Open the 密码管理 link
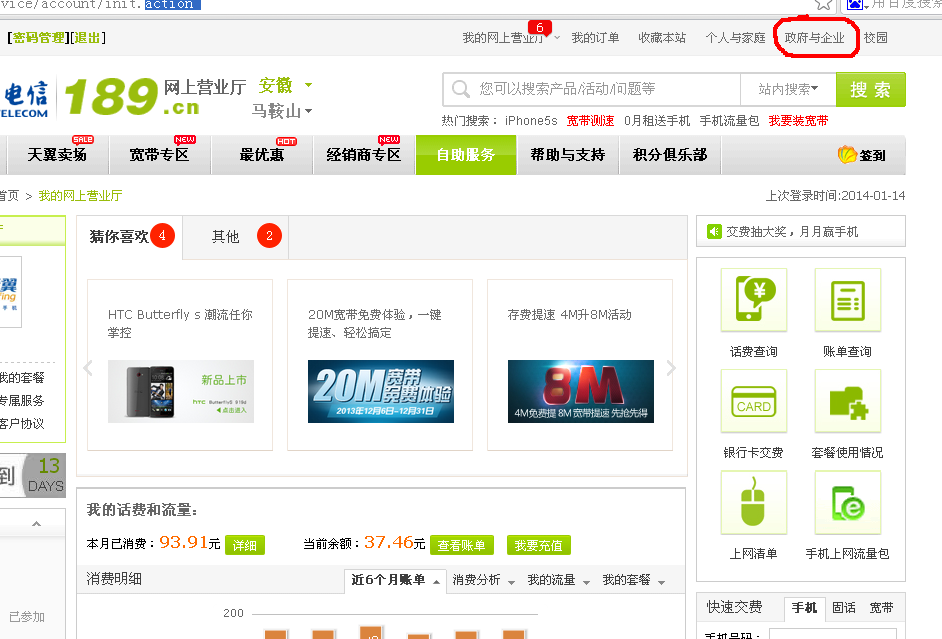The height and width of the screenshot is (639, 942). click(38, 38)
